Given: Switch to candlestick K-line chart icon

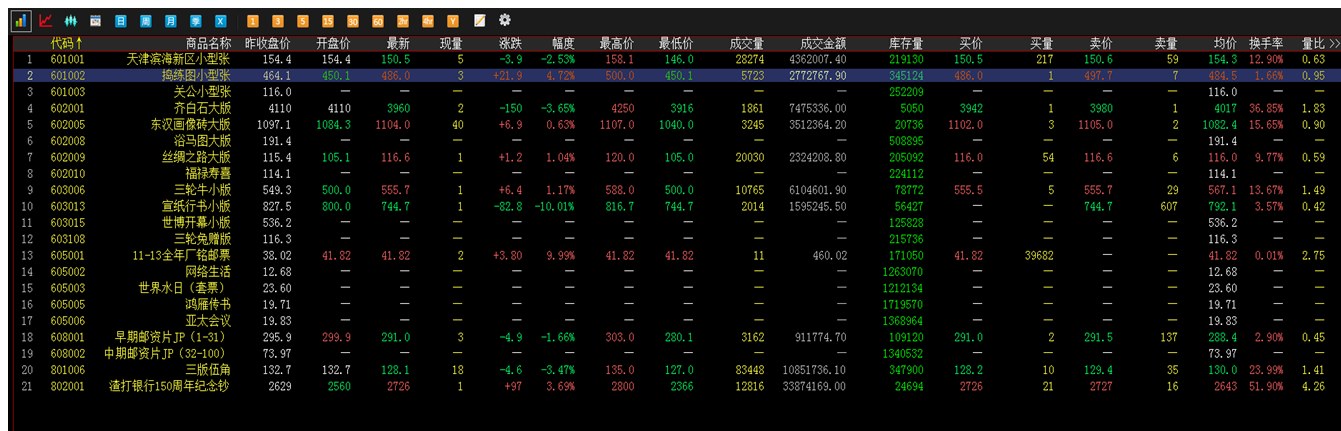Looking at the screenshot, I should 70,20.
